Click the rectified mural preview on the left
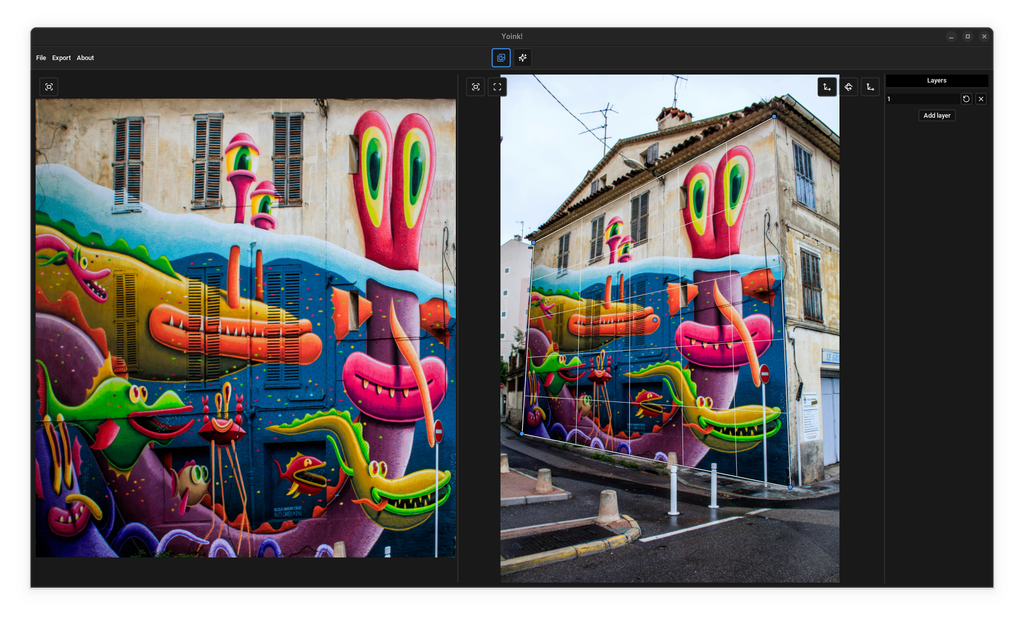 point(245,327)
